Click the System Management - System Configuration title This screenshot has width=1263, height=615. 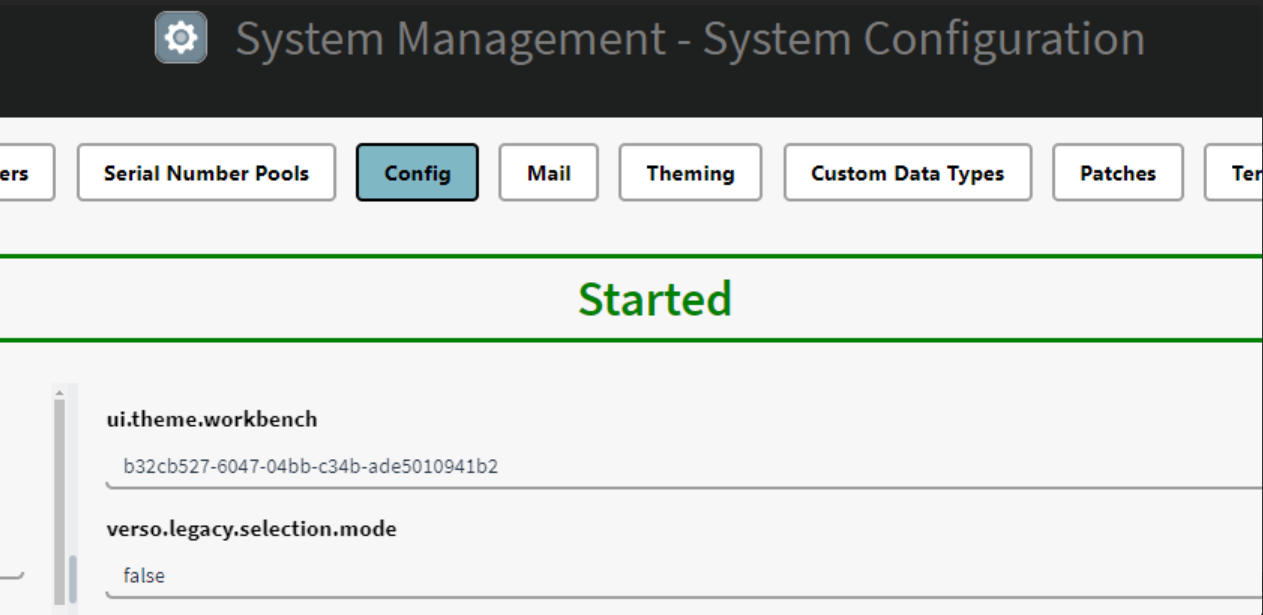click(690, 39)
